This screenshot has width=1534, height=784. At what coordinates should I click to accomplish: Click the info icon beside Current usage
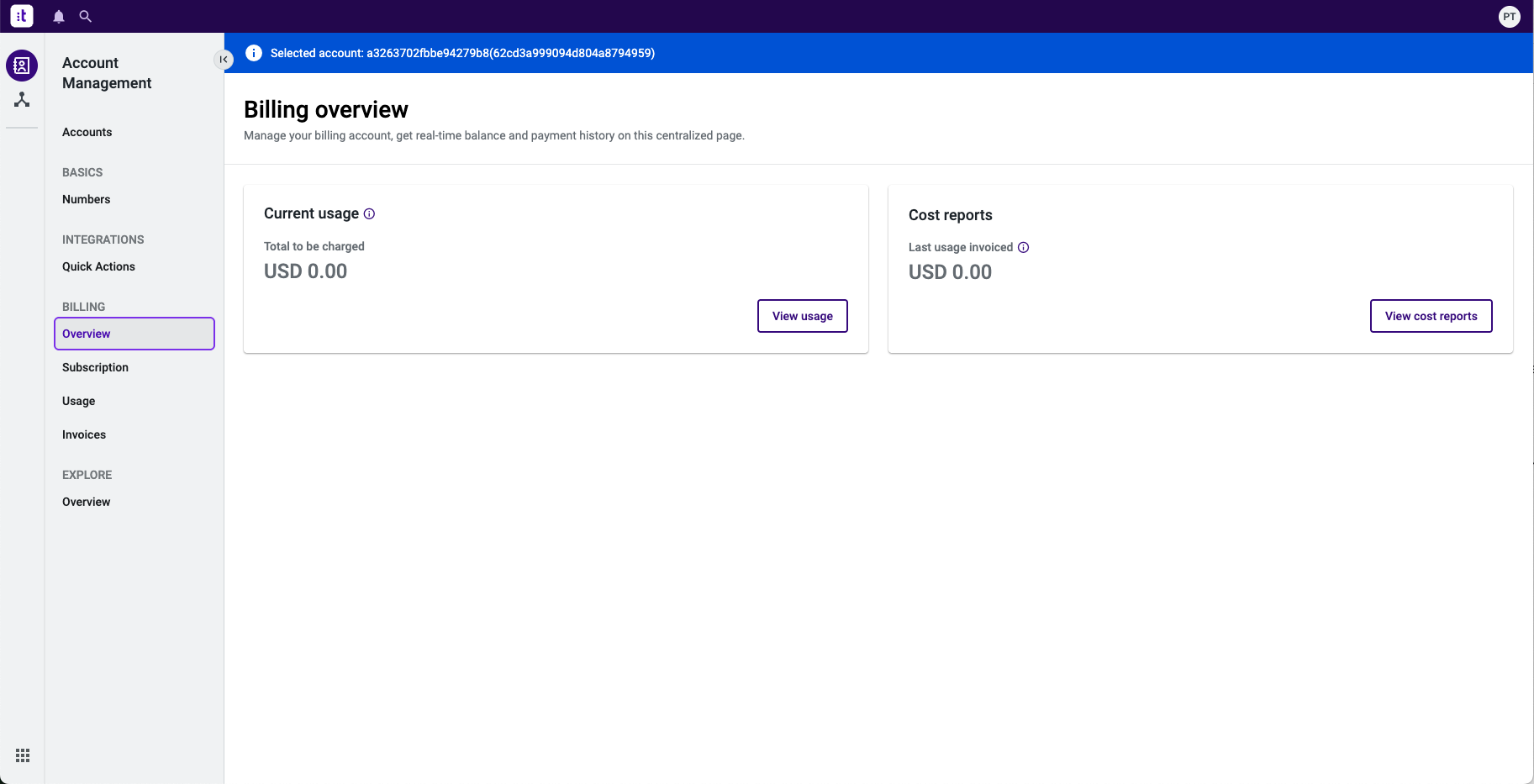(x=369, y=214)
